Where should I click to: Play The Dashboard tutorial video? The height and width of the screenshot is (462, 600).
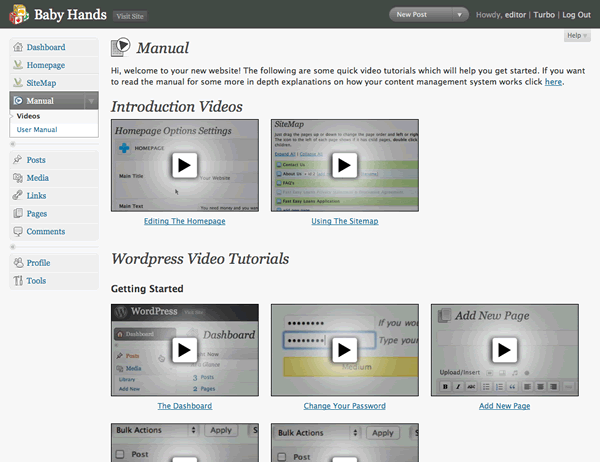point(184,350)
